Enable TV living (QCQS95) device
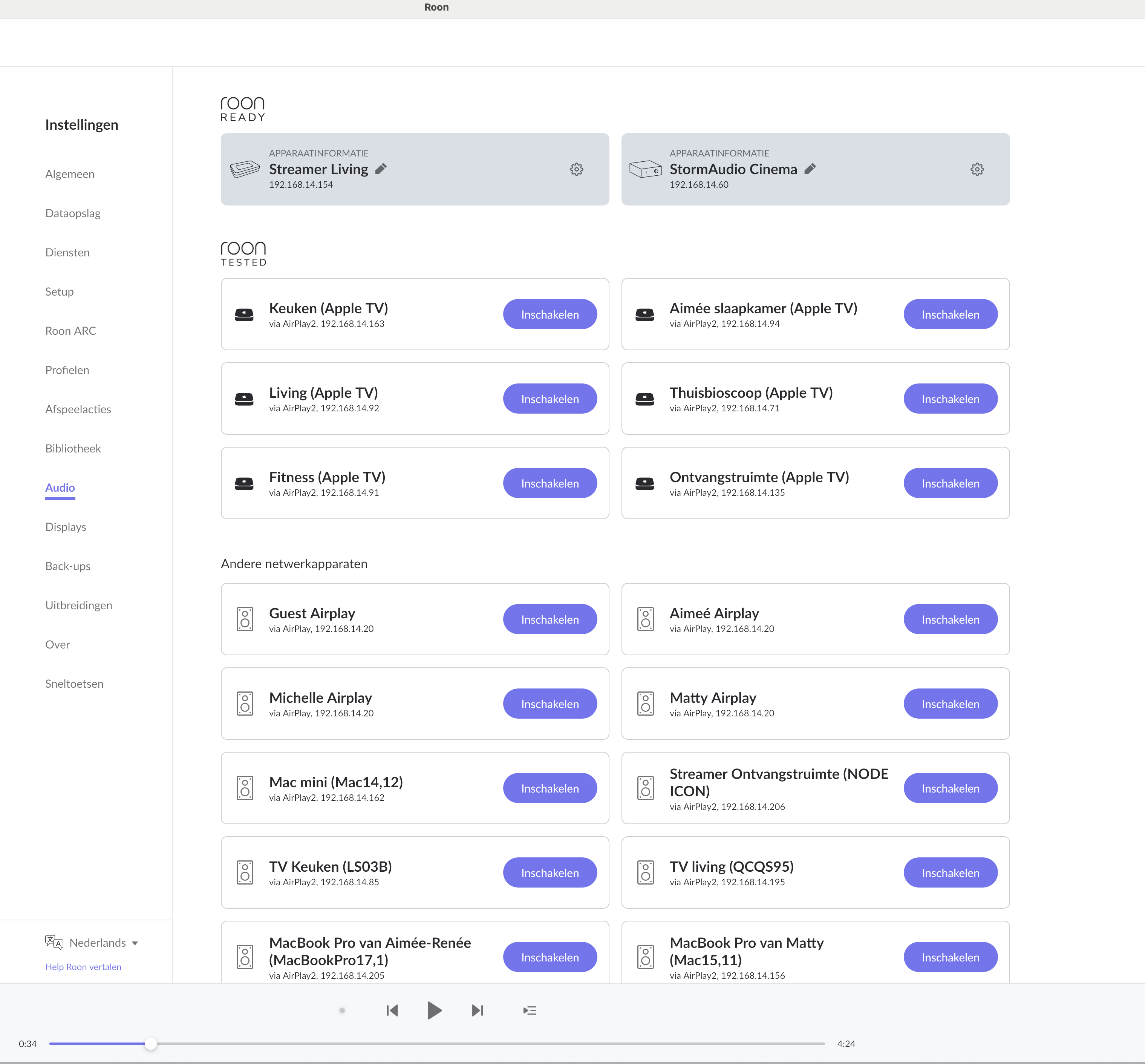The image size is (1145, 1064). (951, 873)
